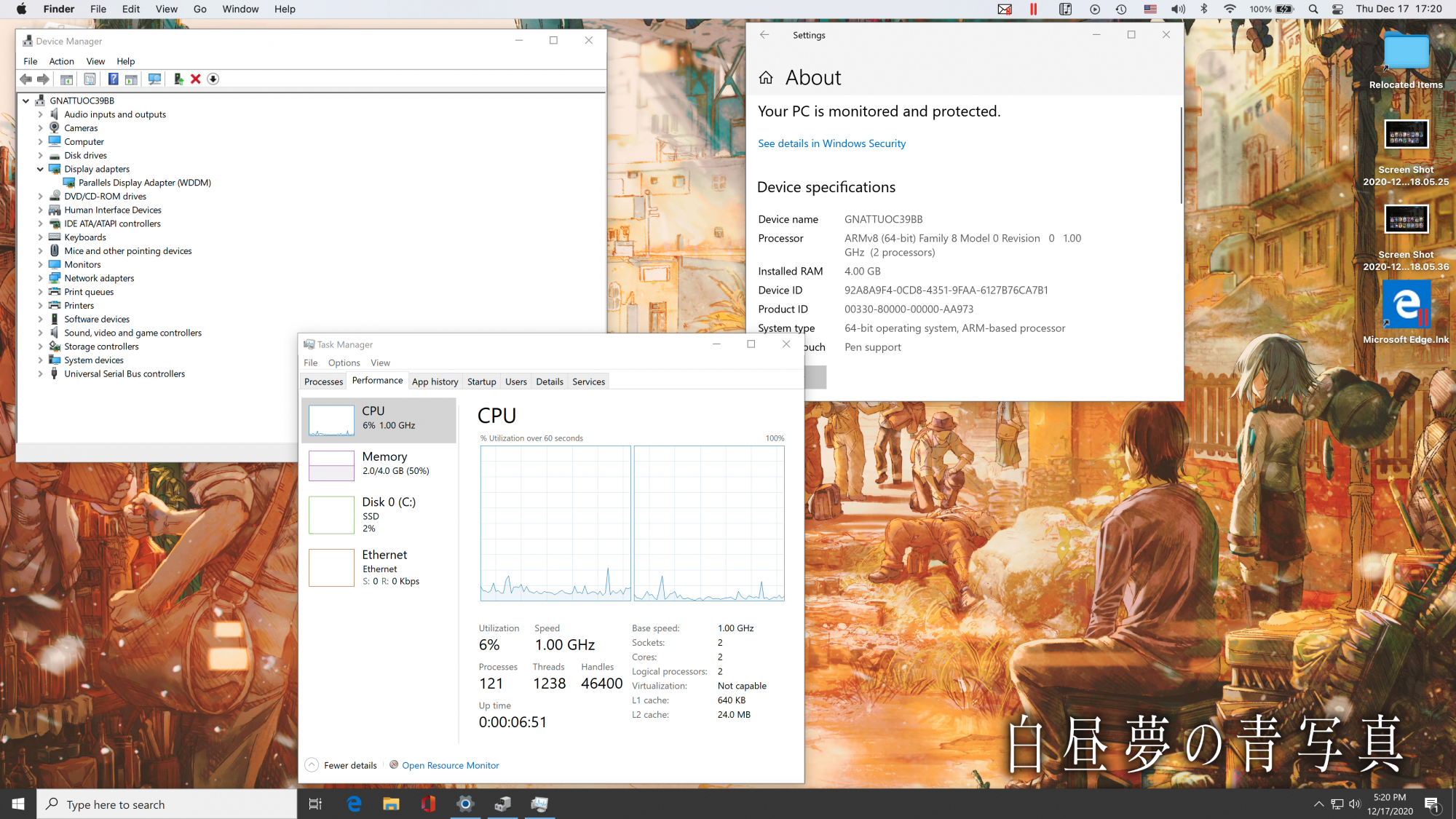The height and width of the screenshot is (819, 1456).
Task: Collapse details with Fewer details button
Action: click(x=341, y=765)
